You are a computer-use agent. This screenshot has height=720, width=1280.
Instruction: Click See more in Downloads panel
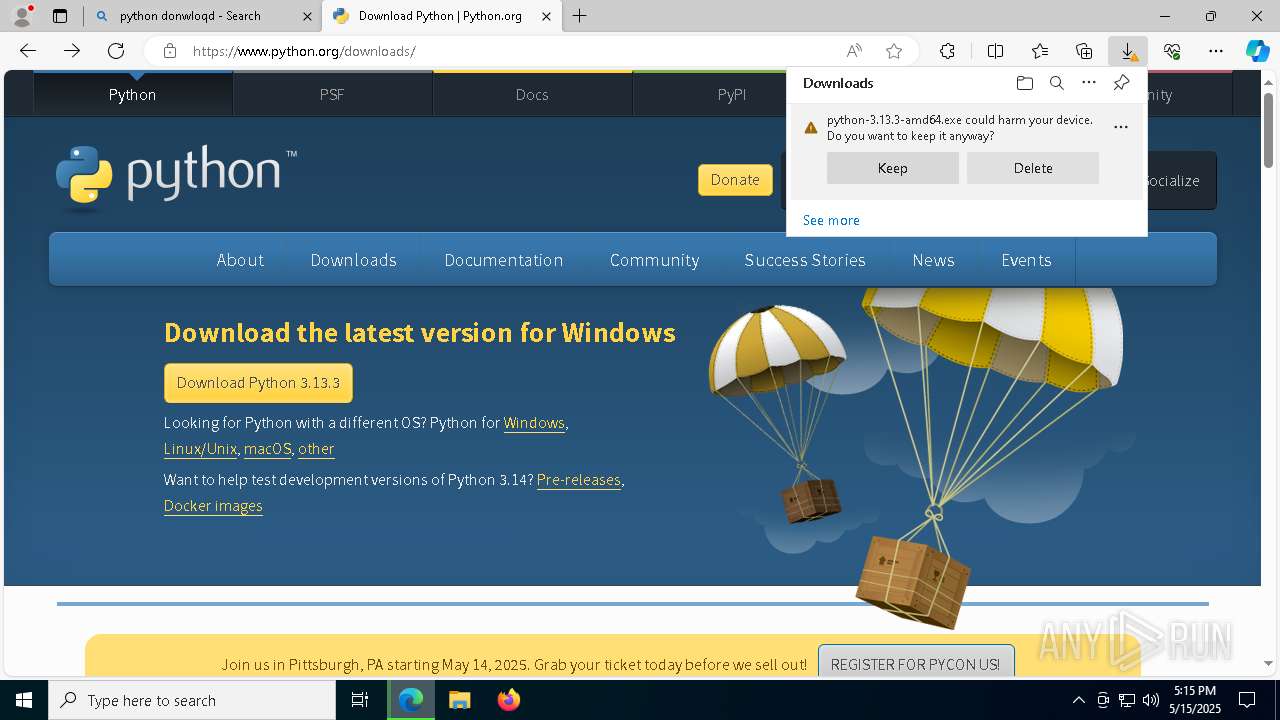coord(831,220)
